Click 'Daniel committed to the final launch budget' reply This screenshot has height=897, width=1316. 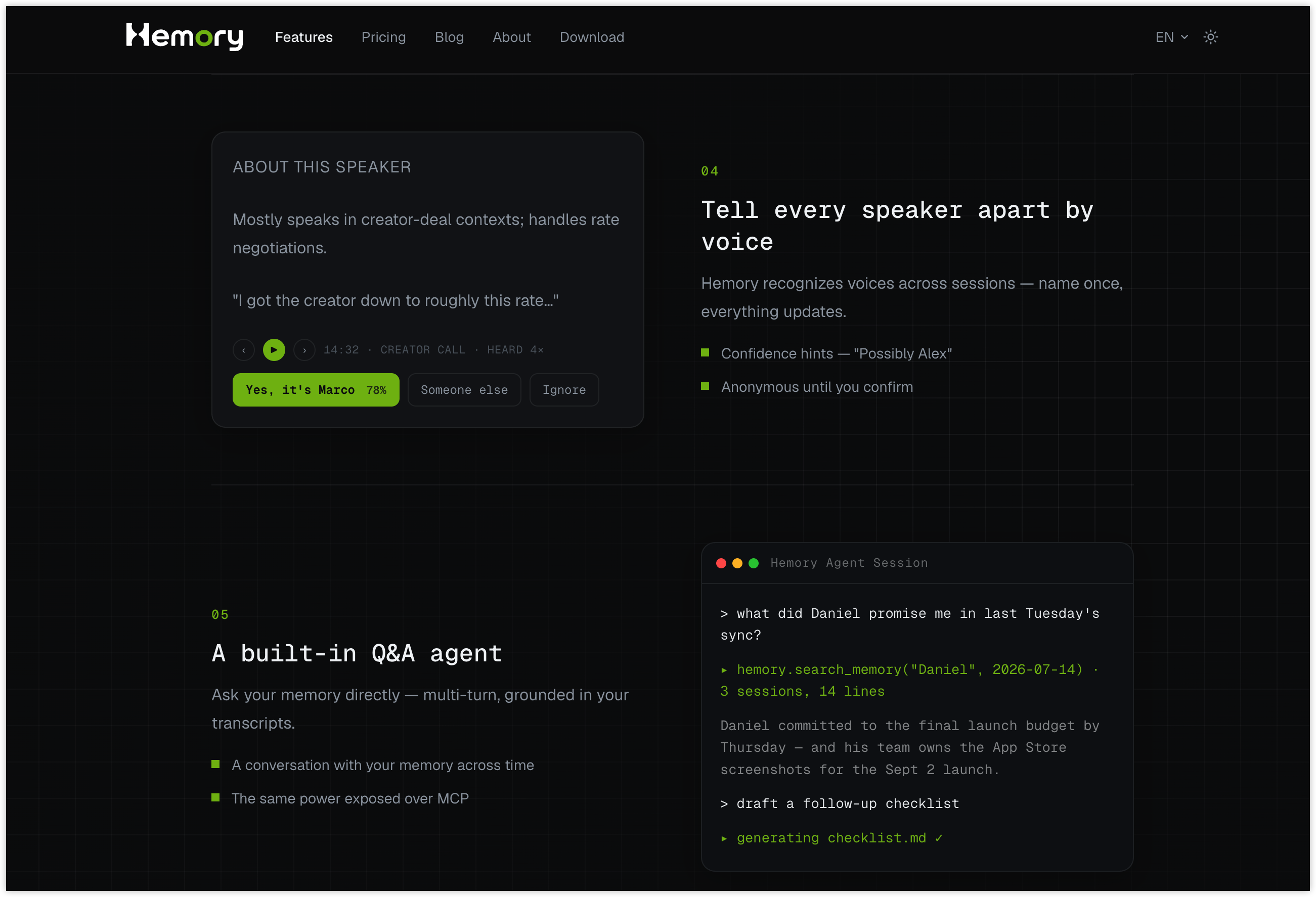(x=909, y=748)
